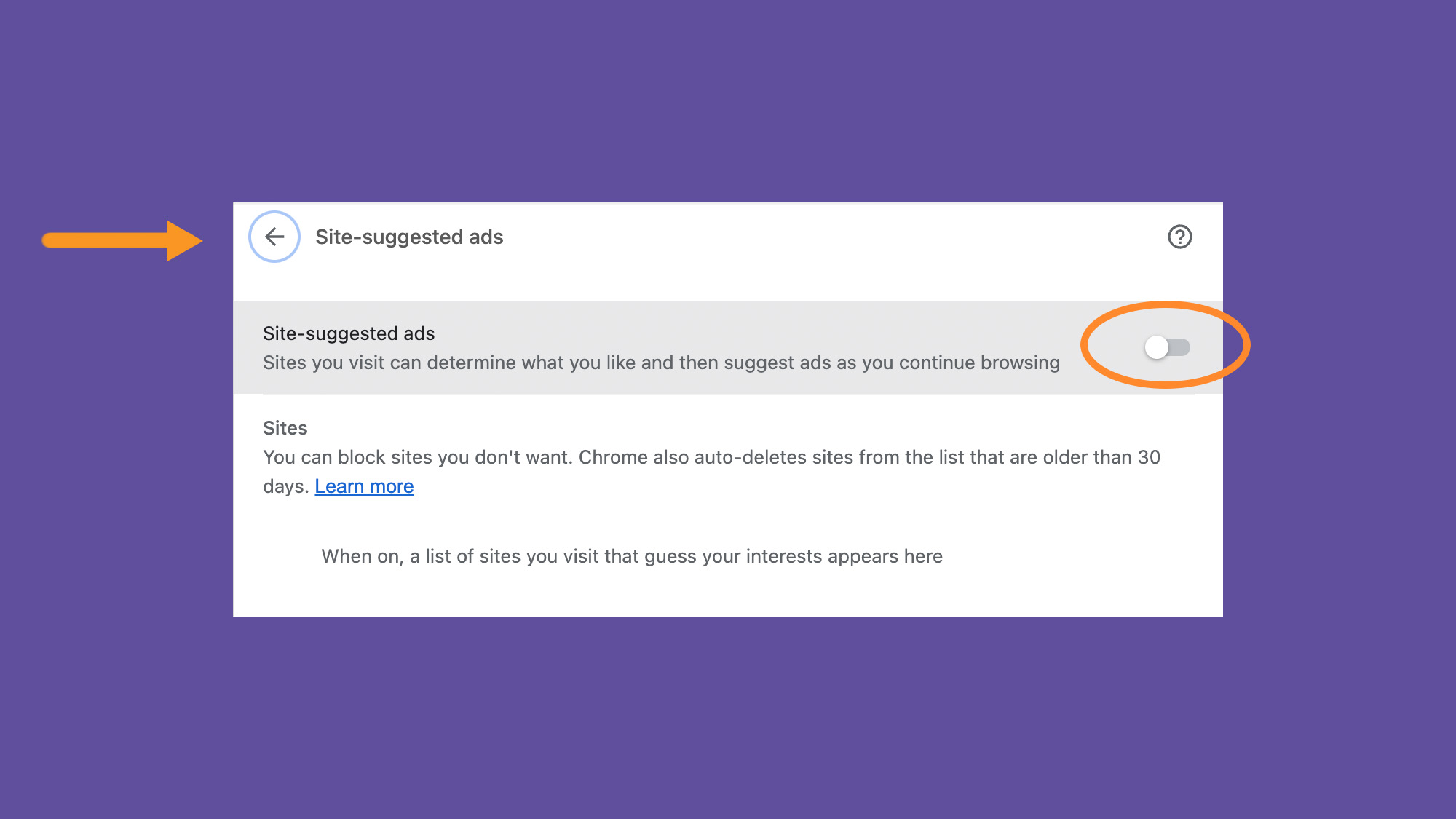Click the orange arrow pointing right
Viewport: 1456px width, 819px height.
coord(122,240)
